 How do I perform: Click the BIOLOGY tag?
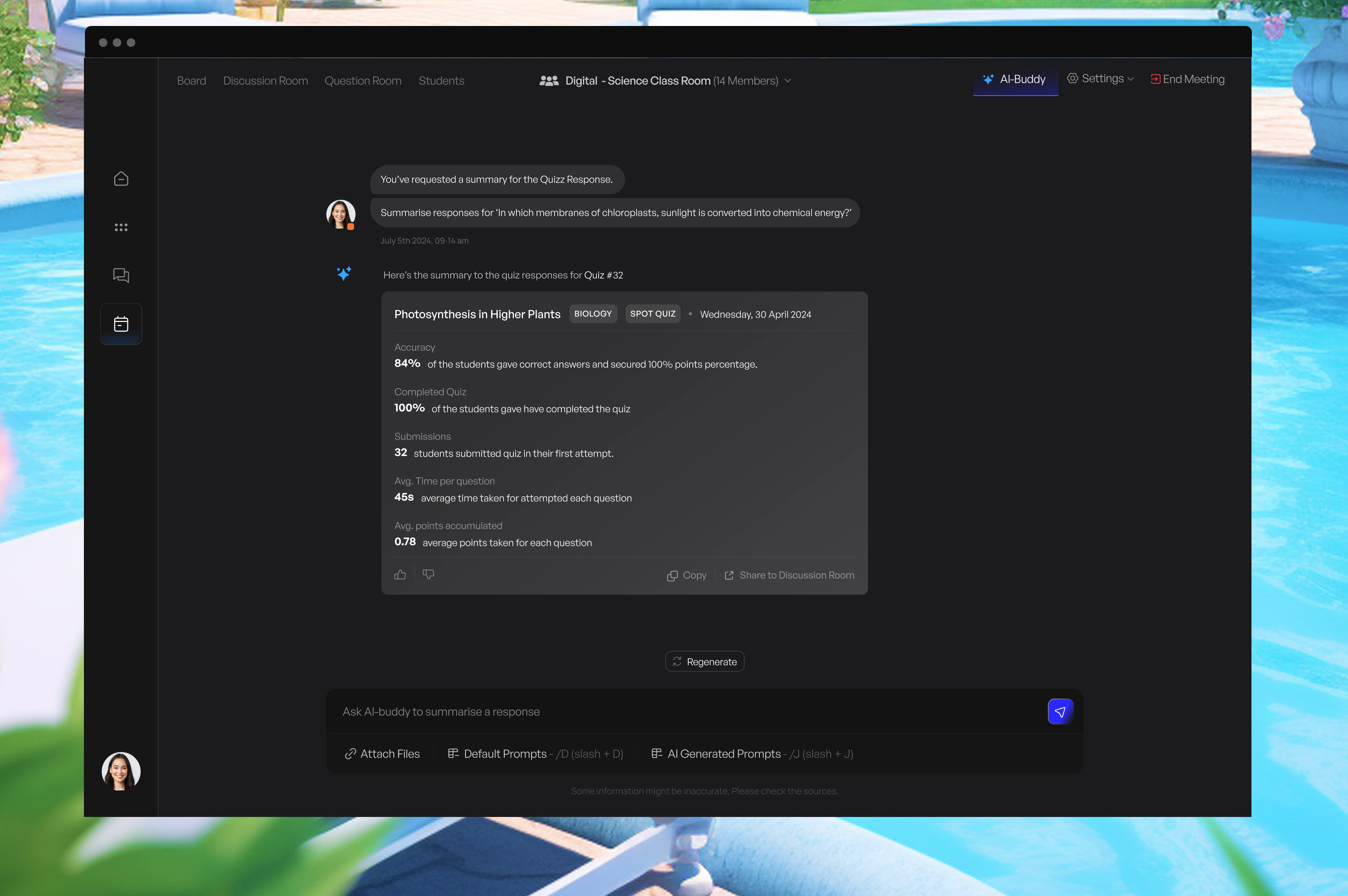593,314
